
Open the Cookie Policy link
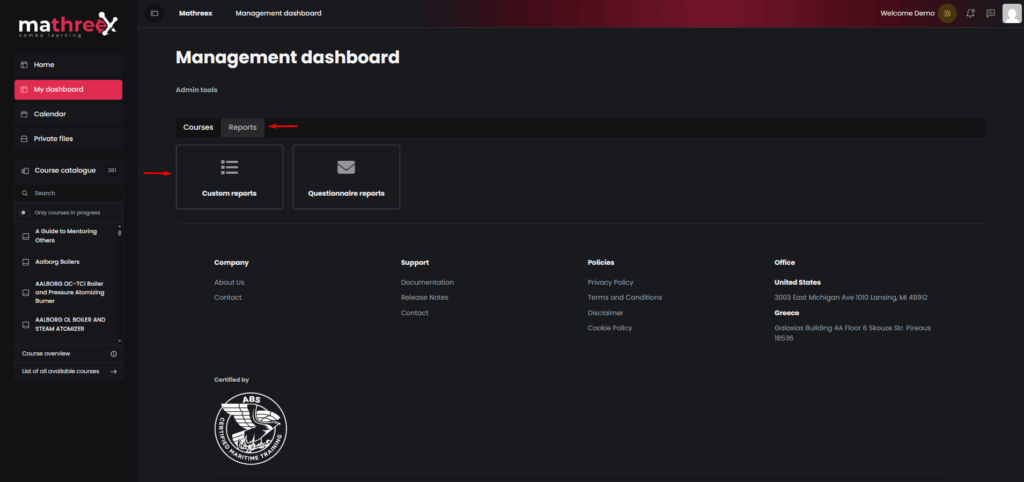[x=610, y=328]
